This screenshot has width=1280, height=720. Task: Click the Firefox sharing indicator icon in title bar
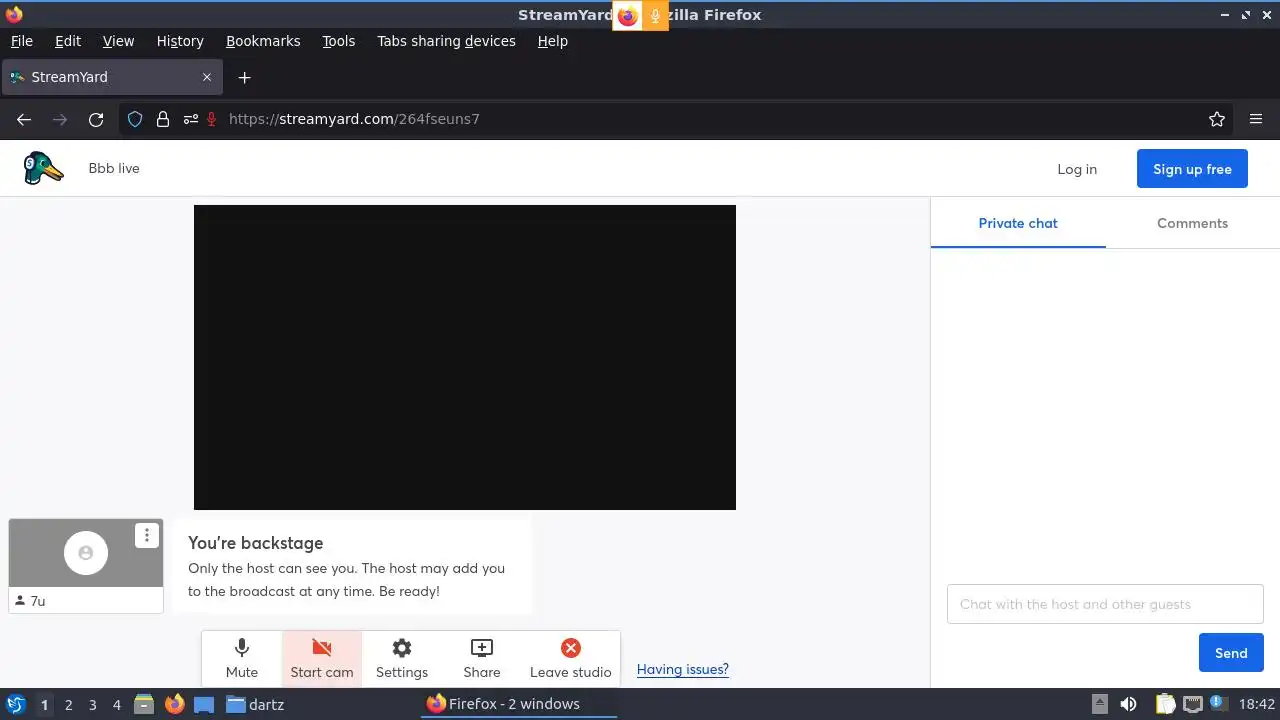[x=627, y=15]
